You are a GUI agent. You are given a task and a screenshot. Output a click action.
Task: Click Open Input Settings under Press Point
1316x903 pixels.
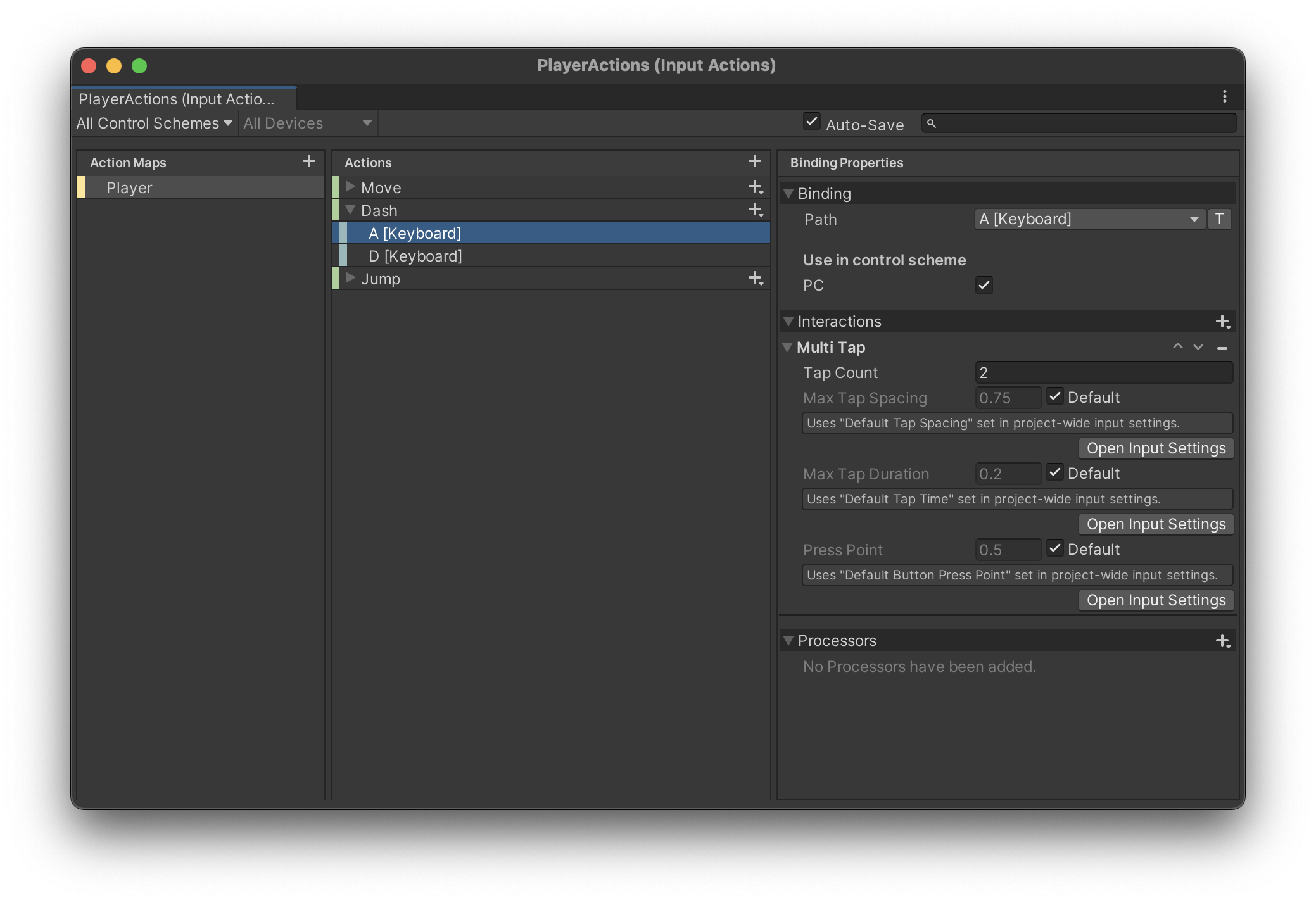pos(1156,600)
